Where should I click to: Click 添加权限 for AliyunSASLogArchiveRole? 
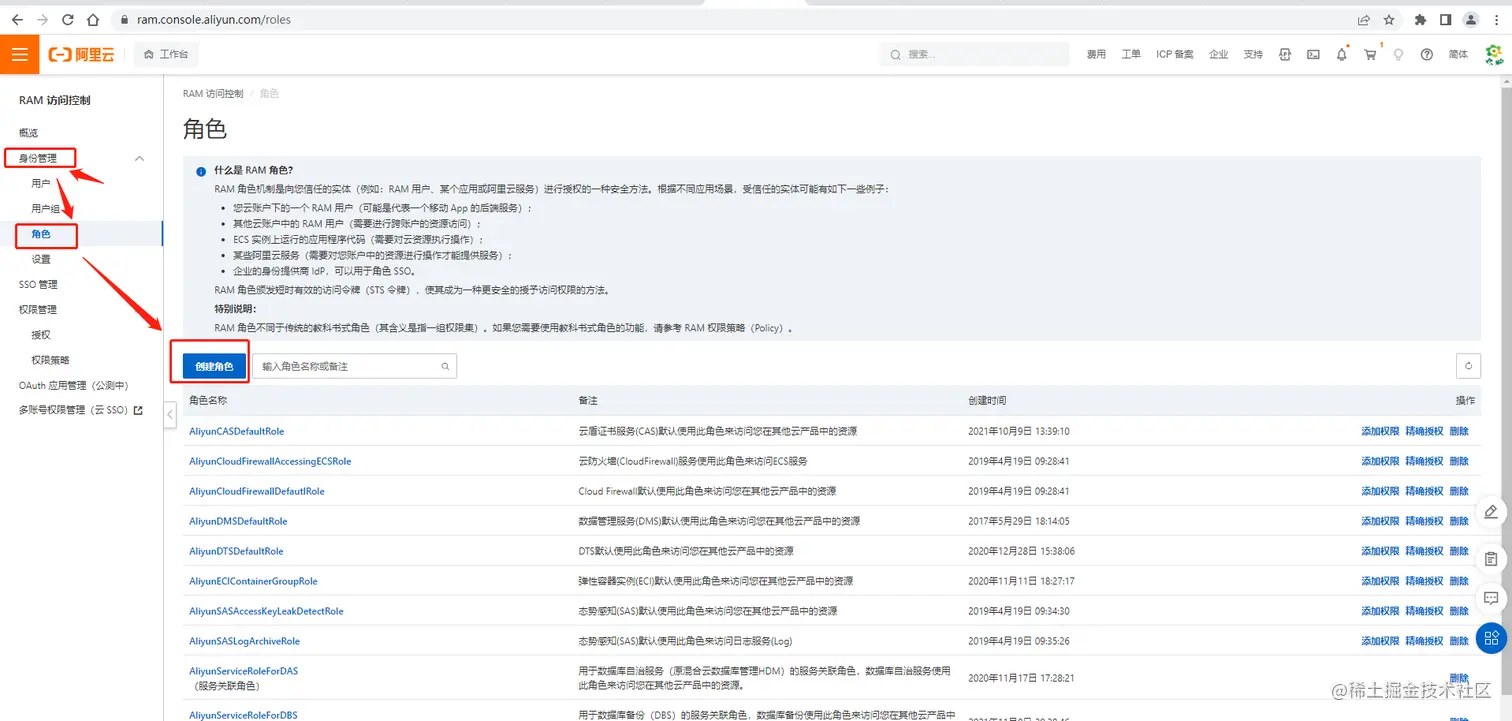(1380, 641)
